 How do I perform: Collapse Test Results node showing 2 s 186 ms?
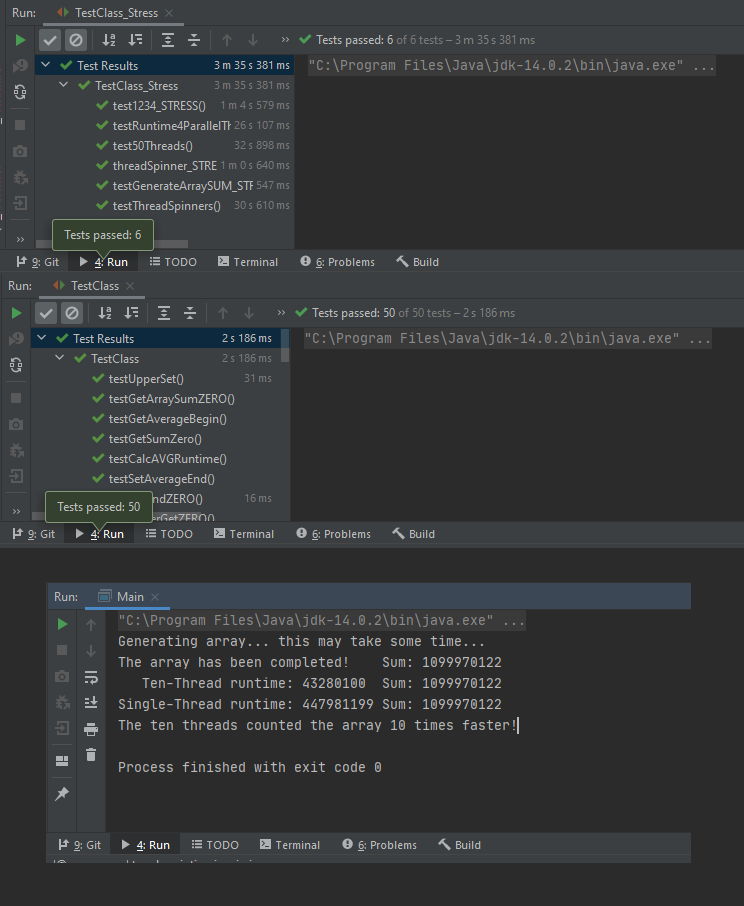pos(43,339)
